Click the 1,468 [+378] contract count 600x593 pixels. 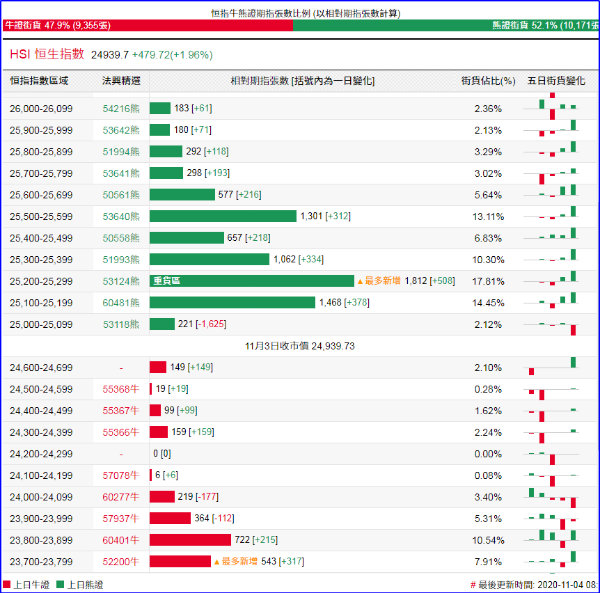click(x=344, y=303)
